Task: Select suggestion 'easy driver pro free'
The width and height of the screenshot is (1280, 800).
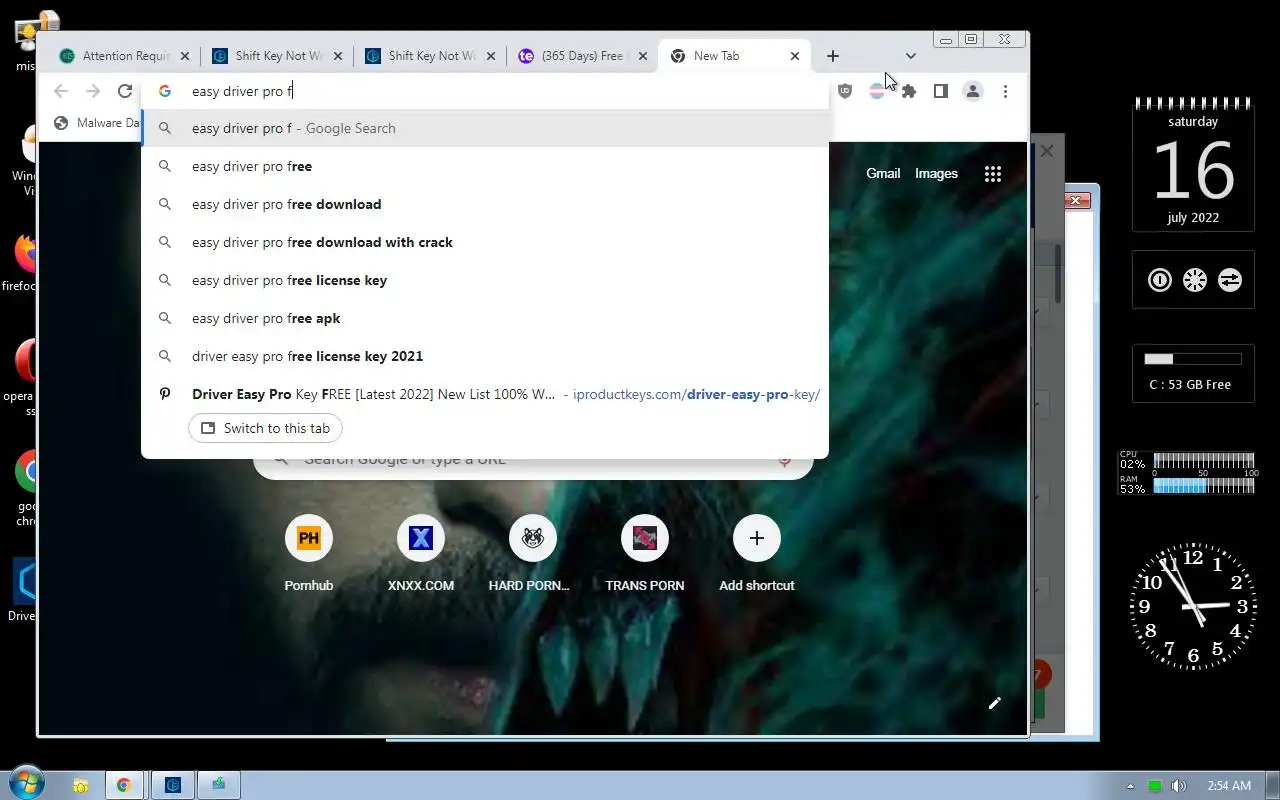Action: [x=485, y=166]
